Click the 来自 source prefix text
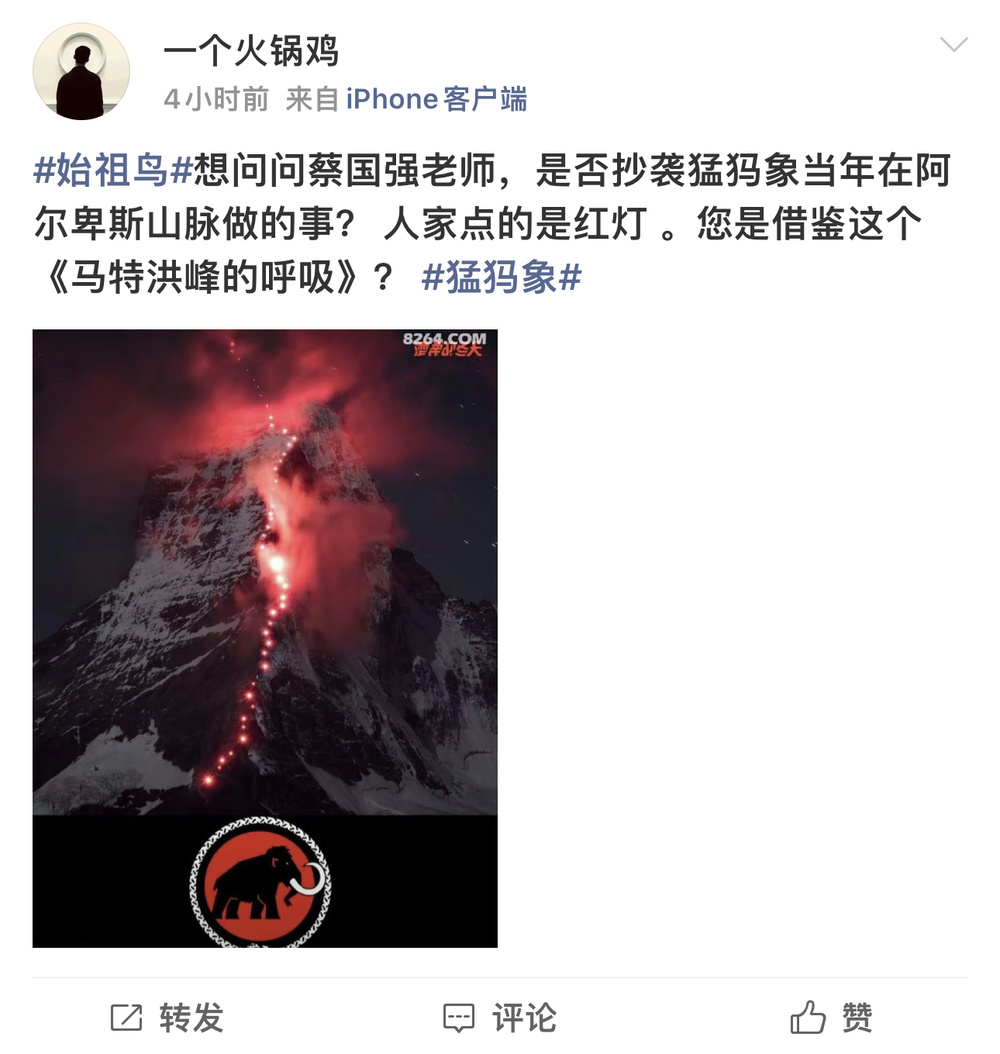The height and width of the screenshot is (1054, 1000). [x=312, y=99]
